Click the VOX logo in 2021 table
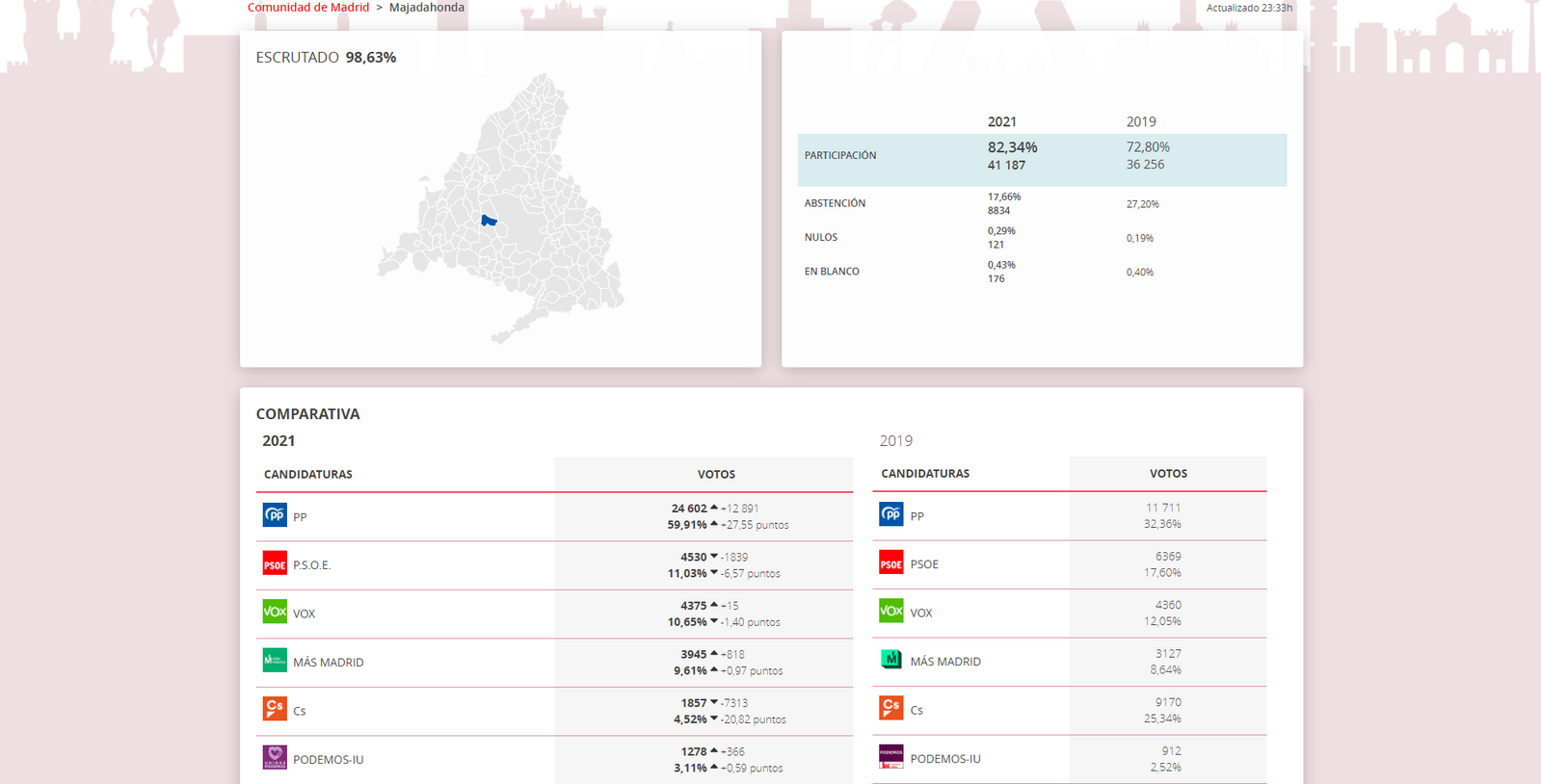This screenshot has height=784, width=1541. (x=275, y=612)
